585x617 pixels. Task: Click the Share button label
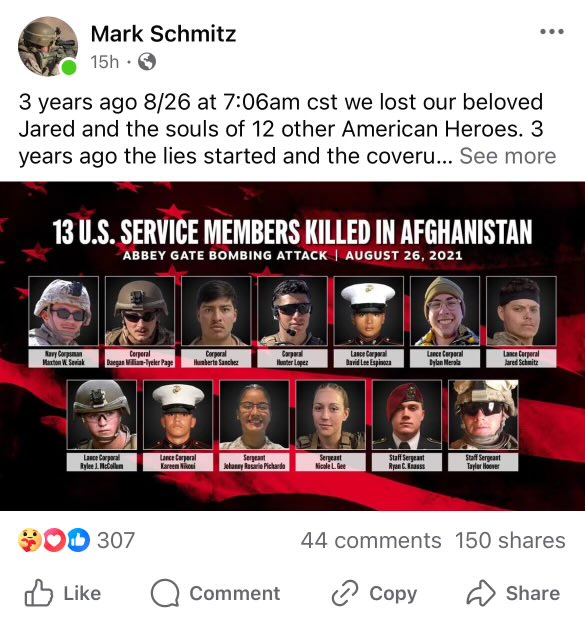coord(533,593)
